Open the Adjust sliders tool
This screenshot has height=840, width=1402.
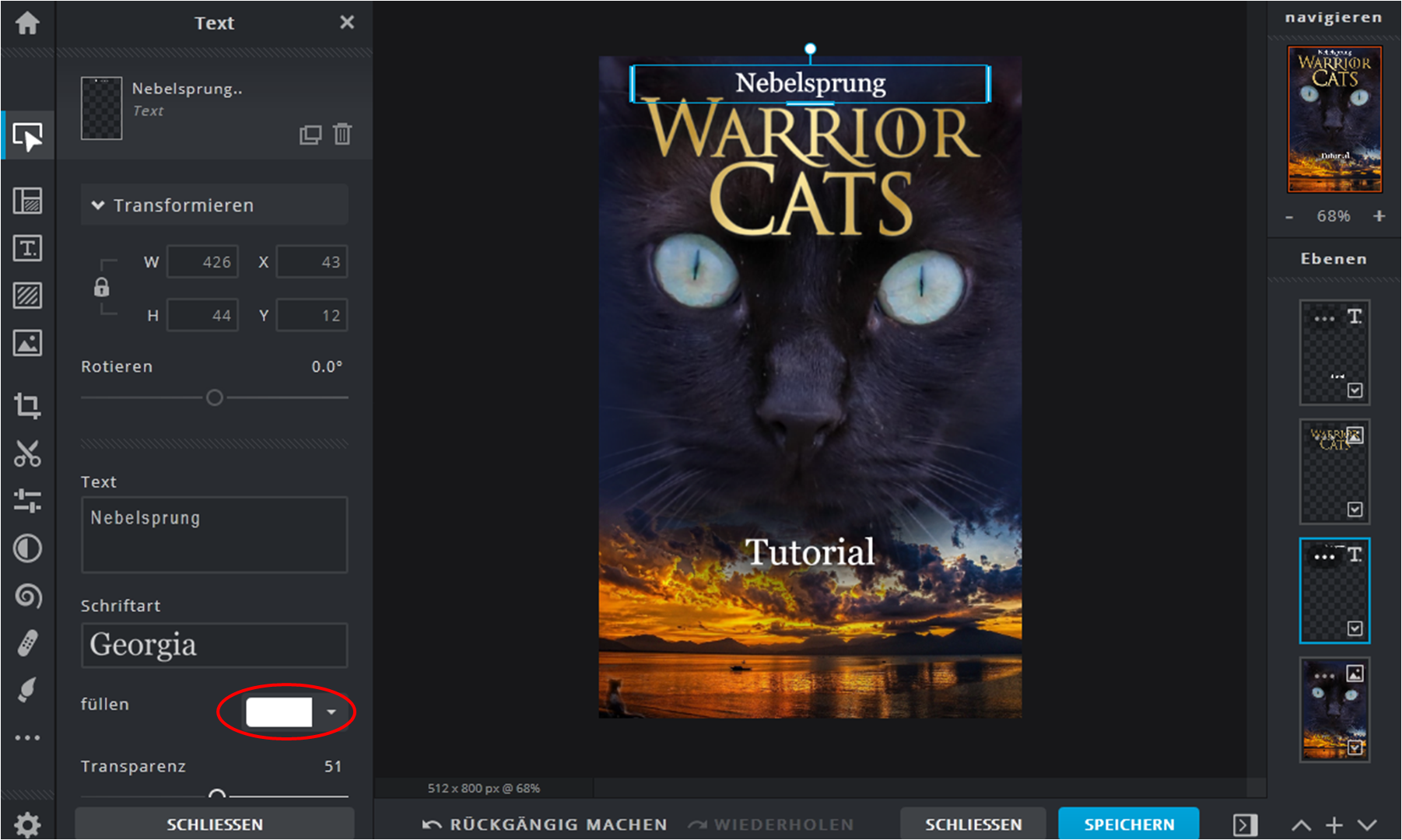pyautogui.click(x=27, y=501)
